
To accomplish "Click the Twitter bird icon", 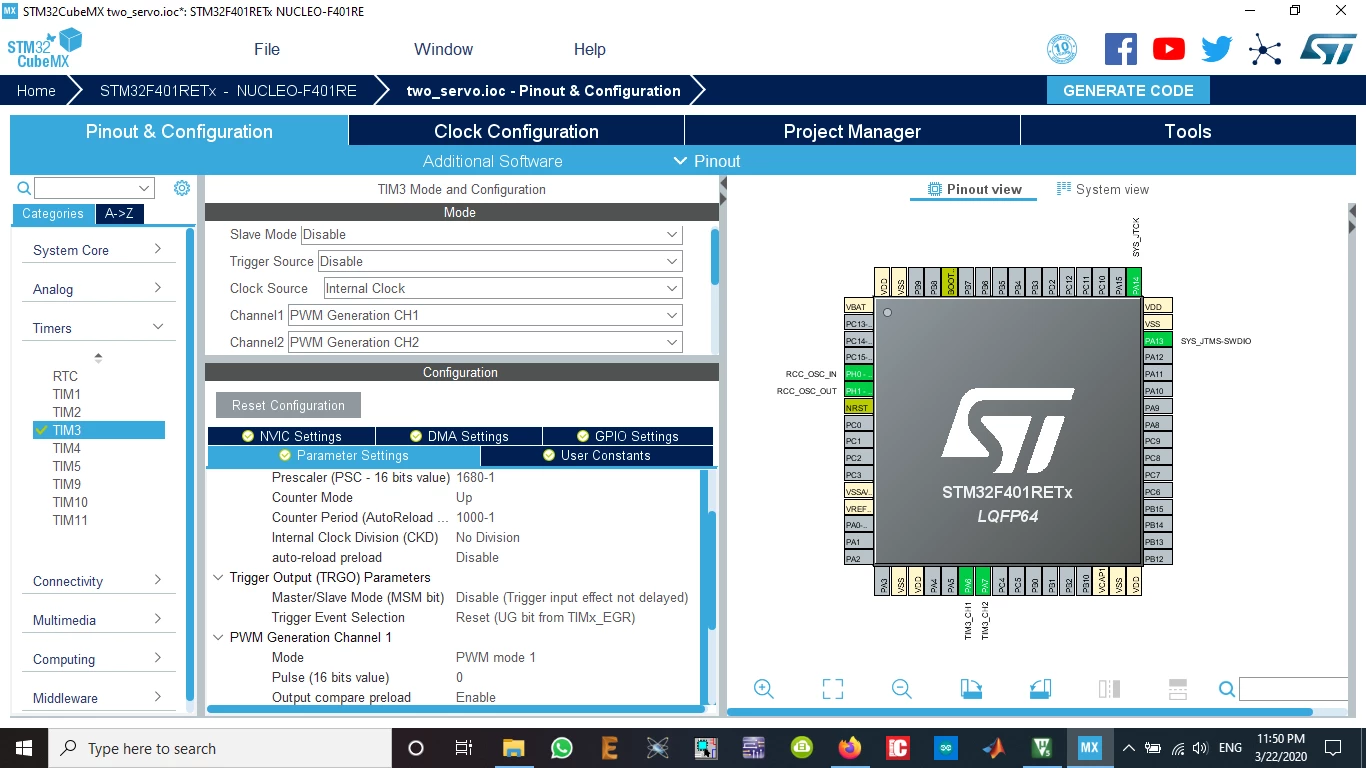I will [x=1216, y=49].
